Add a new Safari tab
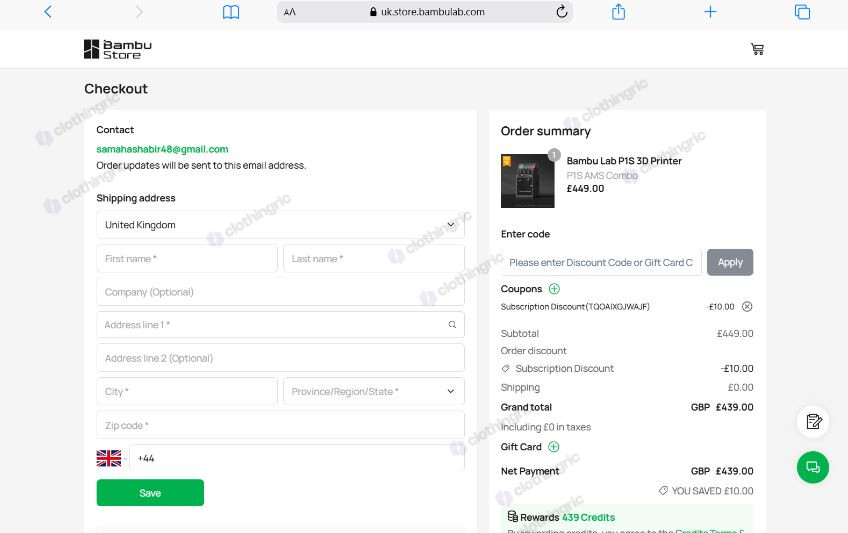This screenshot has width=848, height=533. click(710, 11)
